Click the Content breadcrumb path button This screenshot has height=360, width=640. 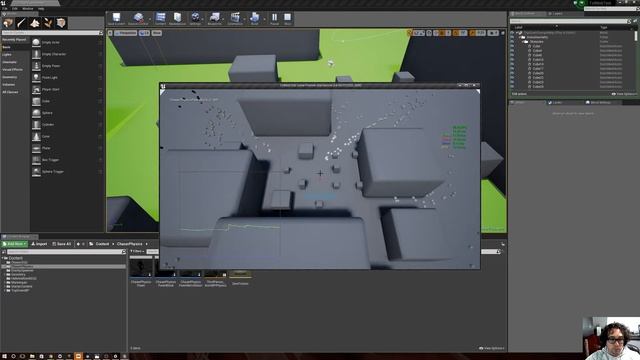click(x=102, y=244)
